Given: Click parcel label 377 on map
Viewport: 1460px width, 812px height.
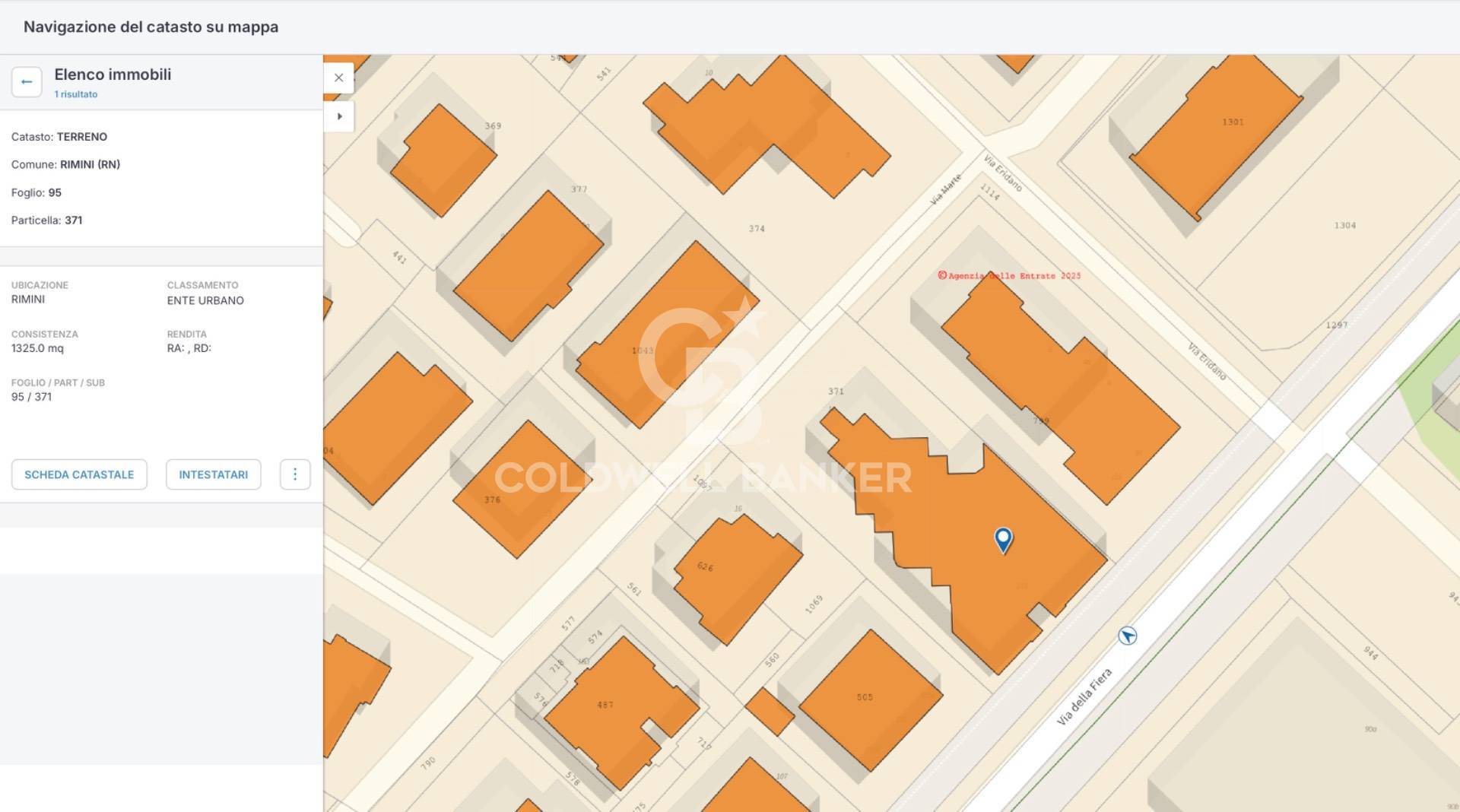Looking at the screenshot, I should pos(579,189).
